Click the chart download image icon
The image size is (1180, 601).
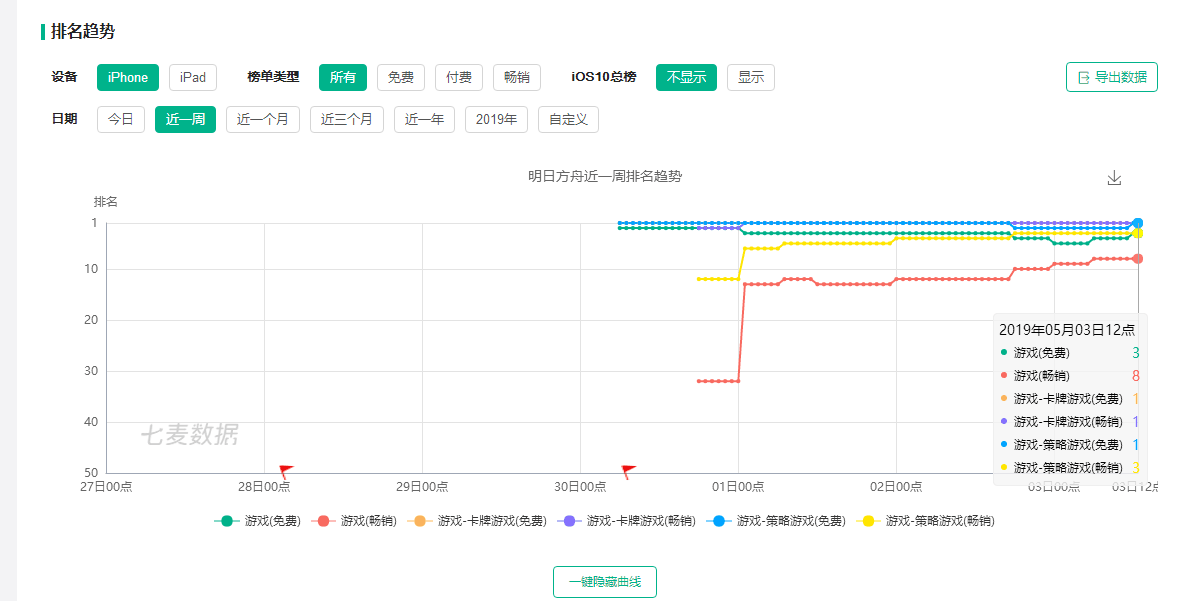tap(1114, 178)
